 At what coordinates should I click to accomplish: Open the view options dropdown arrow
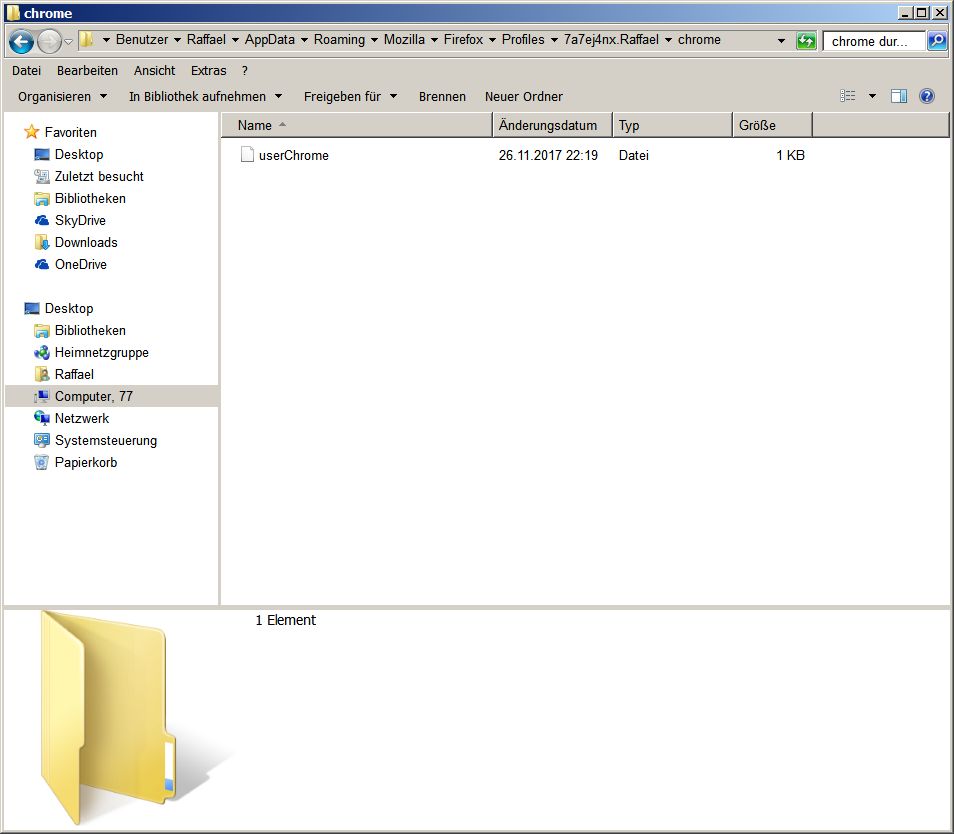872,96
